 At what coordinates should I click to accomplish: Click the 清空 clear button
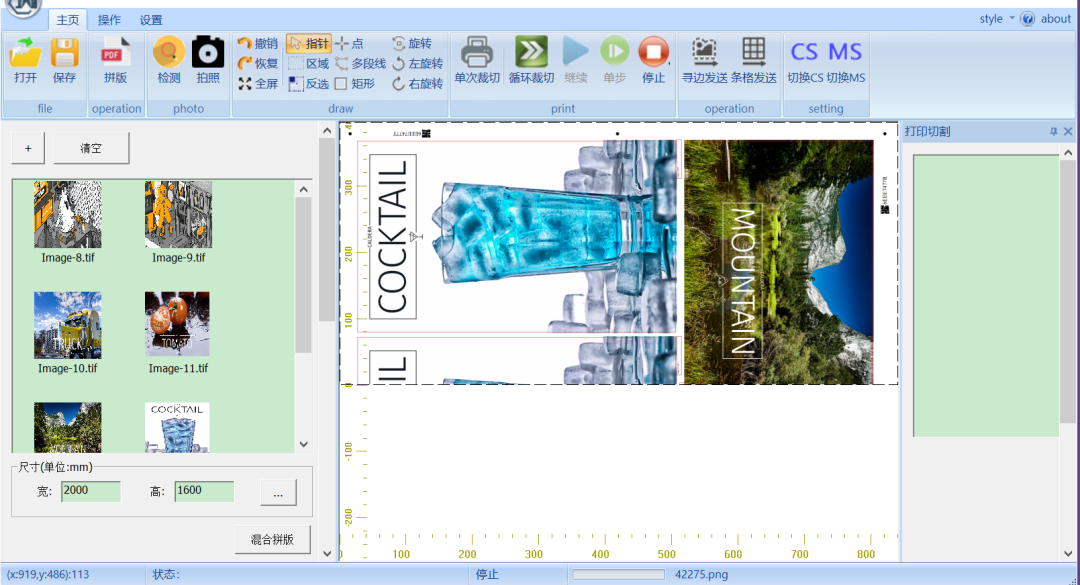(91, 148)
